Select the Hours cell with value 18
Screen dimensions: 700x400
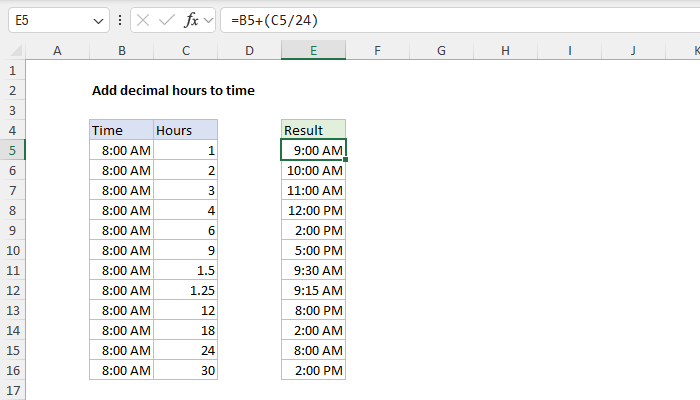point(186,330)
